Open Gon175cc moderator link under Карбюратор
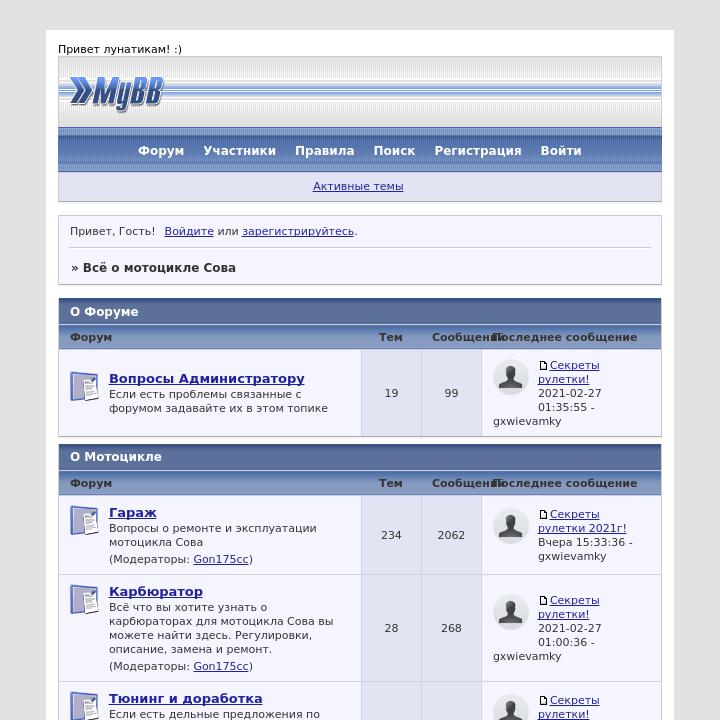720x720 pixels. [x=221, y=666]
